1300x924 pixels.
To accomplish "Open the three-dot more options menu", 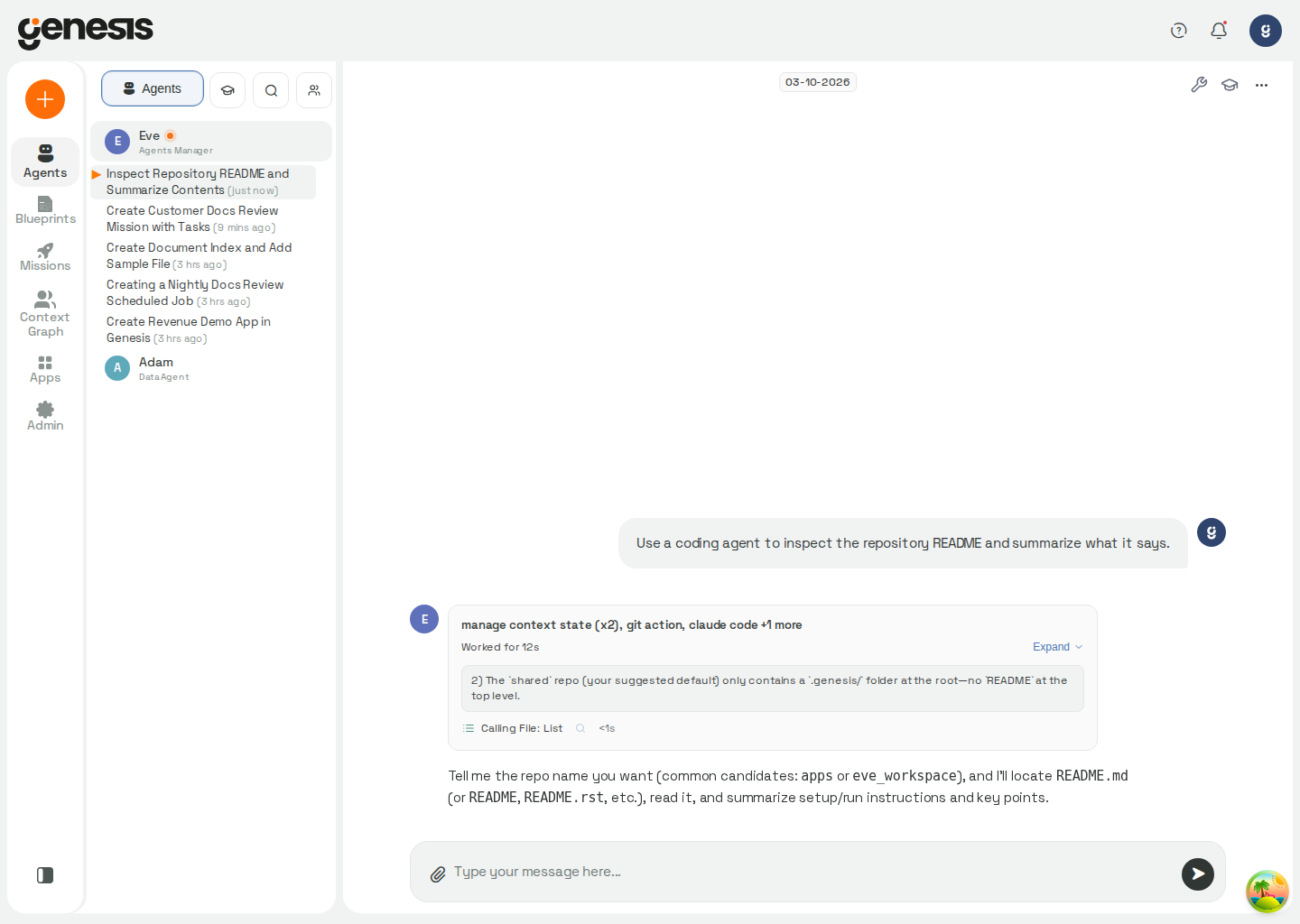I will point(1262,85).
